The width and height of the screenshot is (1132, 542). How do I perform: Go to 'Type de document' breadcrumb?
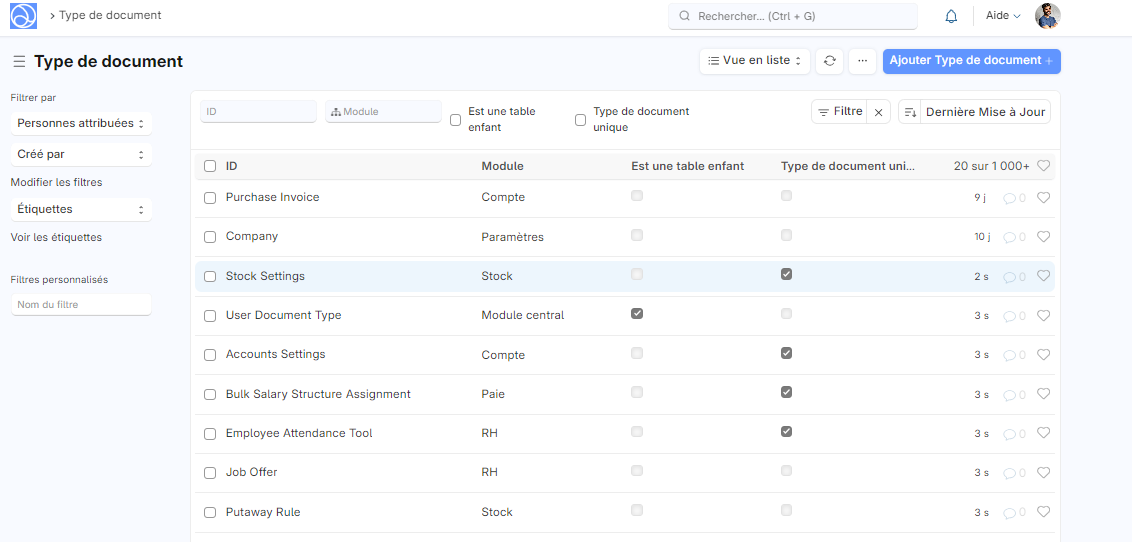pos(110,16)
